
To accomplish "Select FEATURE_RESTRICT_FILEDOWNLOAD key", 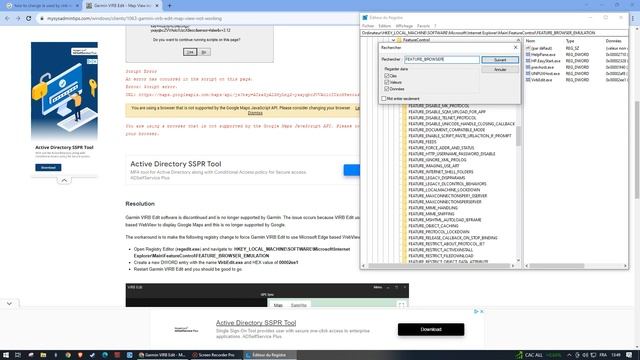I will [x=440, y=256].
